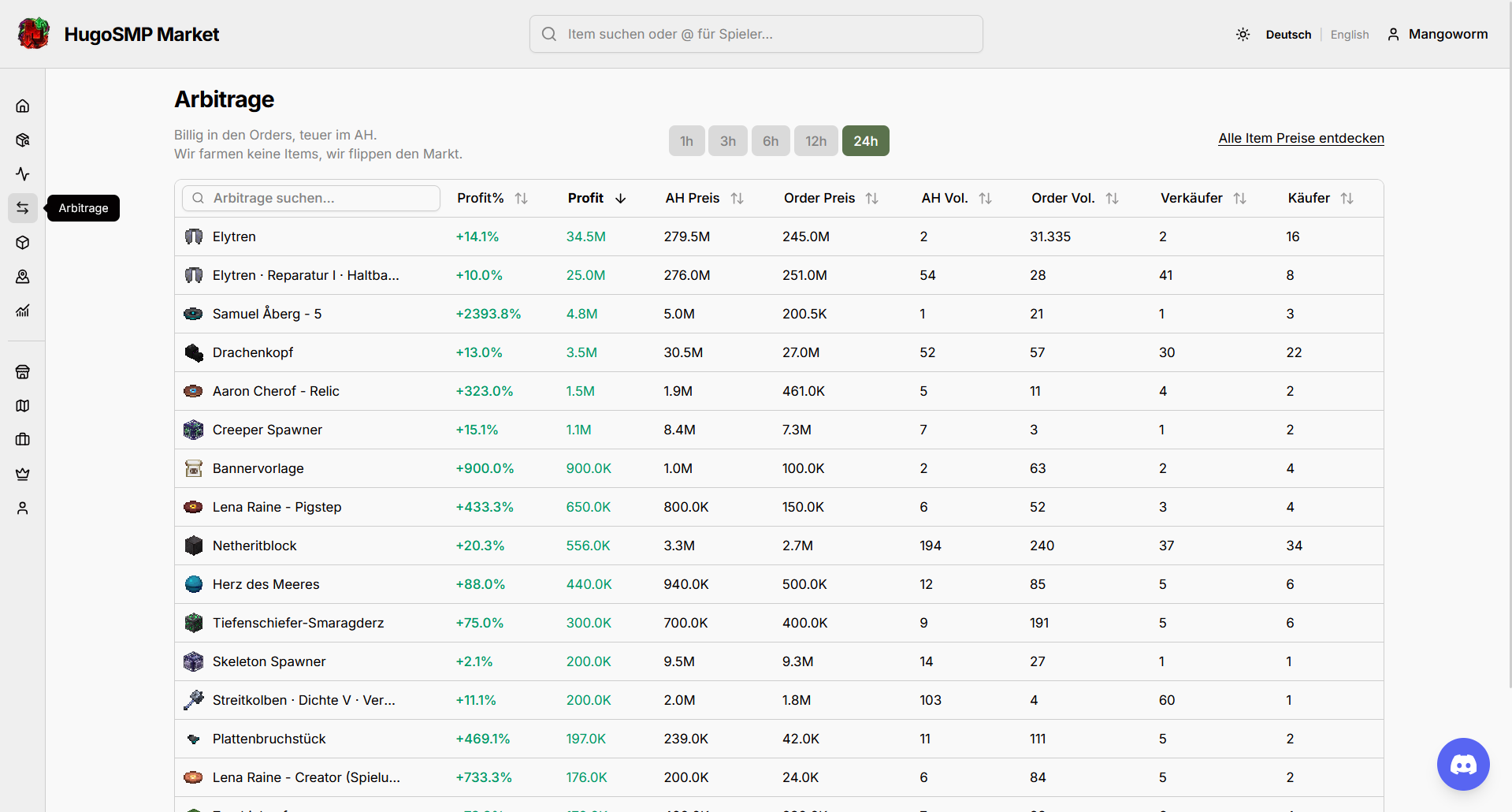Select the 6h time range
Viewport: 1512px width, 812px height.
771,141
